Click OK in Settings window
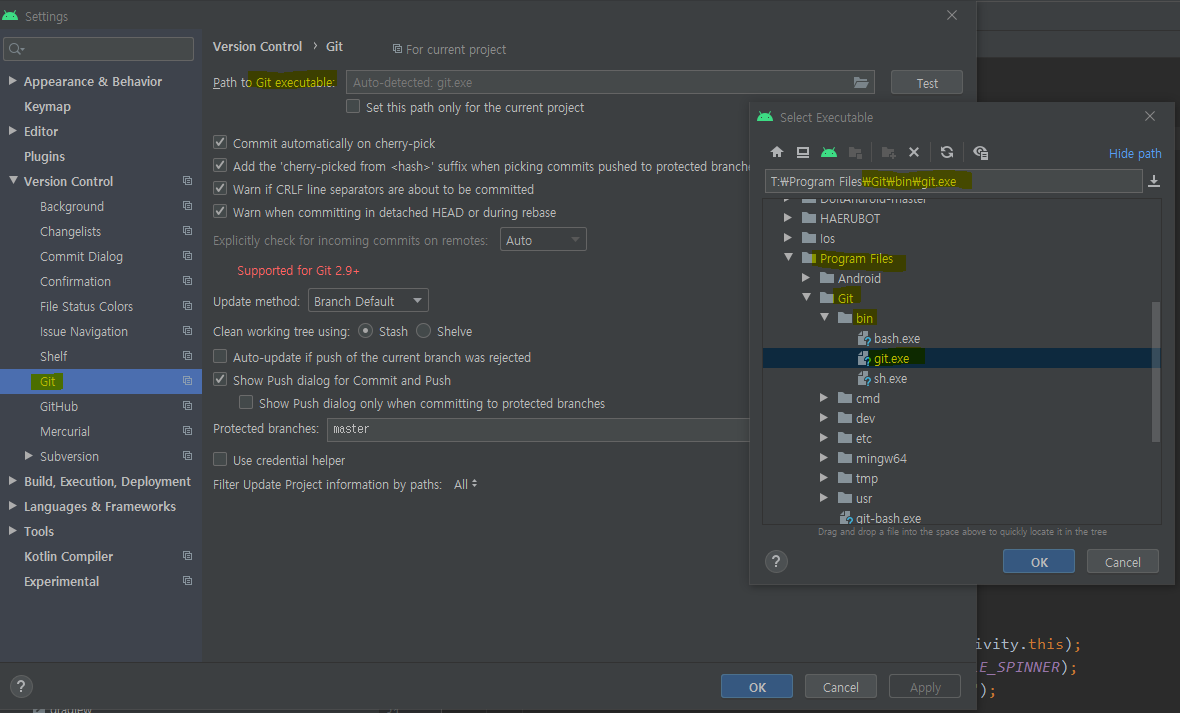 point(757,687)
